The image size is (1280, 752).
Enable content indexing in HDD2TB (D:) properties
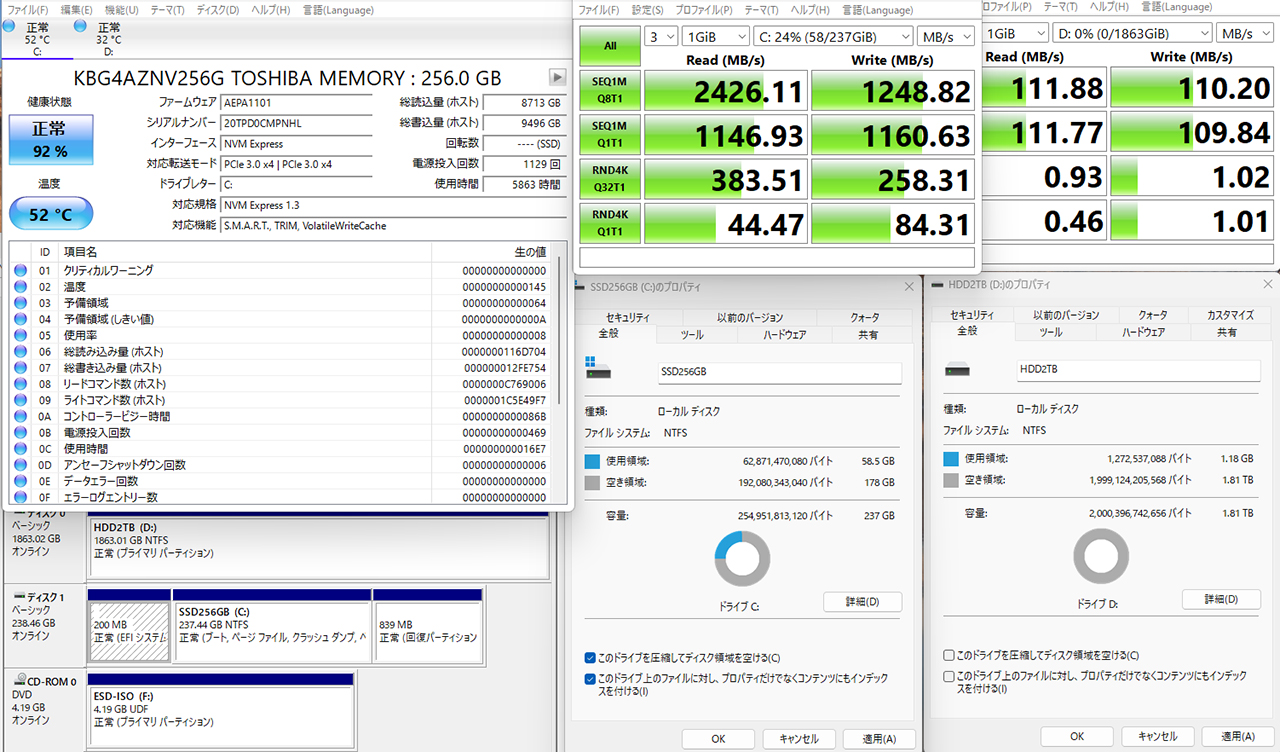pos(949,676)
